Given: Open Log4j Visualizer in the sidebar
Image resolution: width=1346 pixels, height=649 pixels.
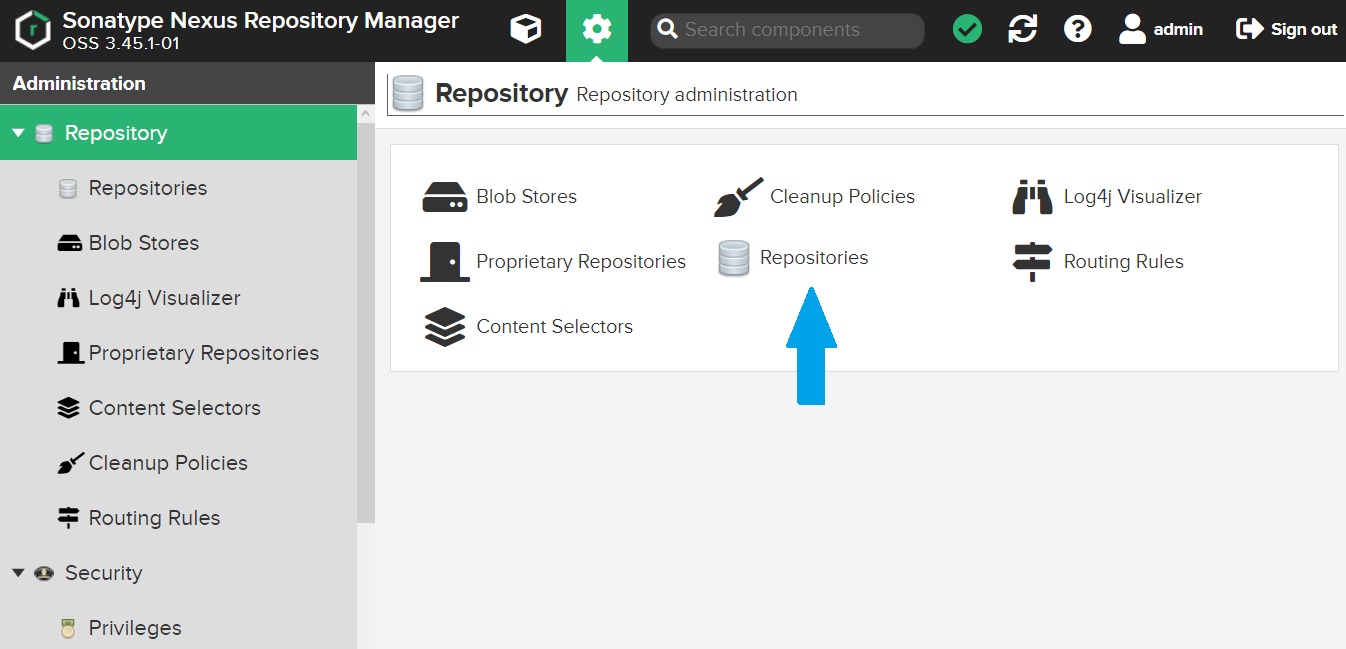Looking at the screenshot, I should click(x=178, y=298).
